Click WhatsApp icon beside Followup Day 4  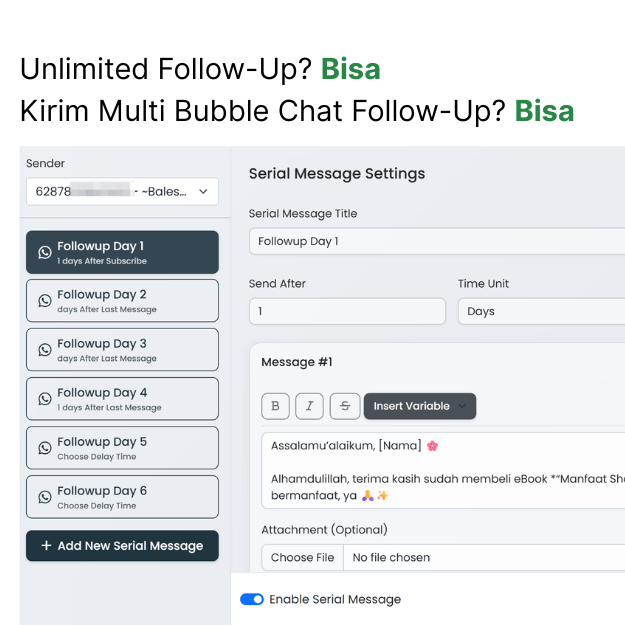pyautogui.click(x=45, y=399)
